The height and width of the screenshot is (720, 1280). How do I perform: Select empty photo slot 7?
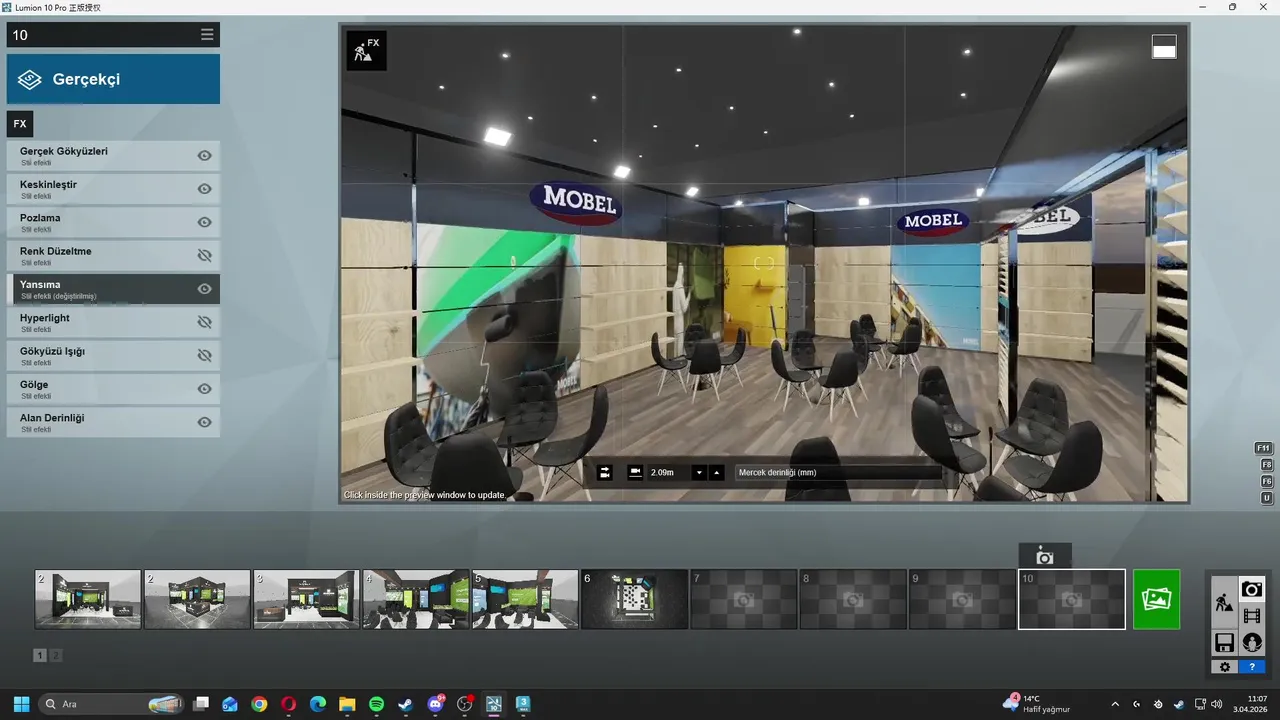click(x=743, y=599)
